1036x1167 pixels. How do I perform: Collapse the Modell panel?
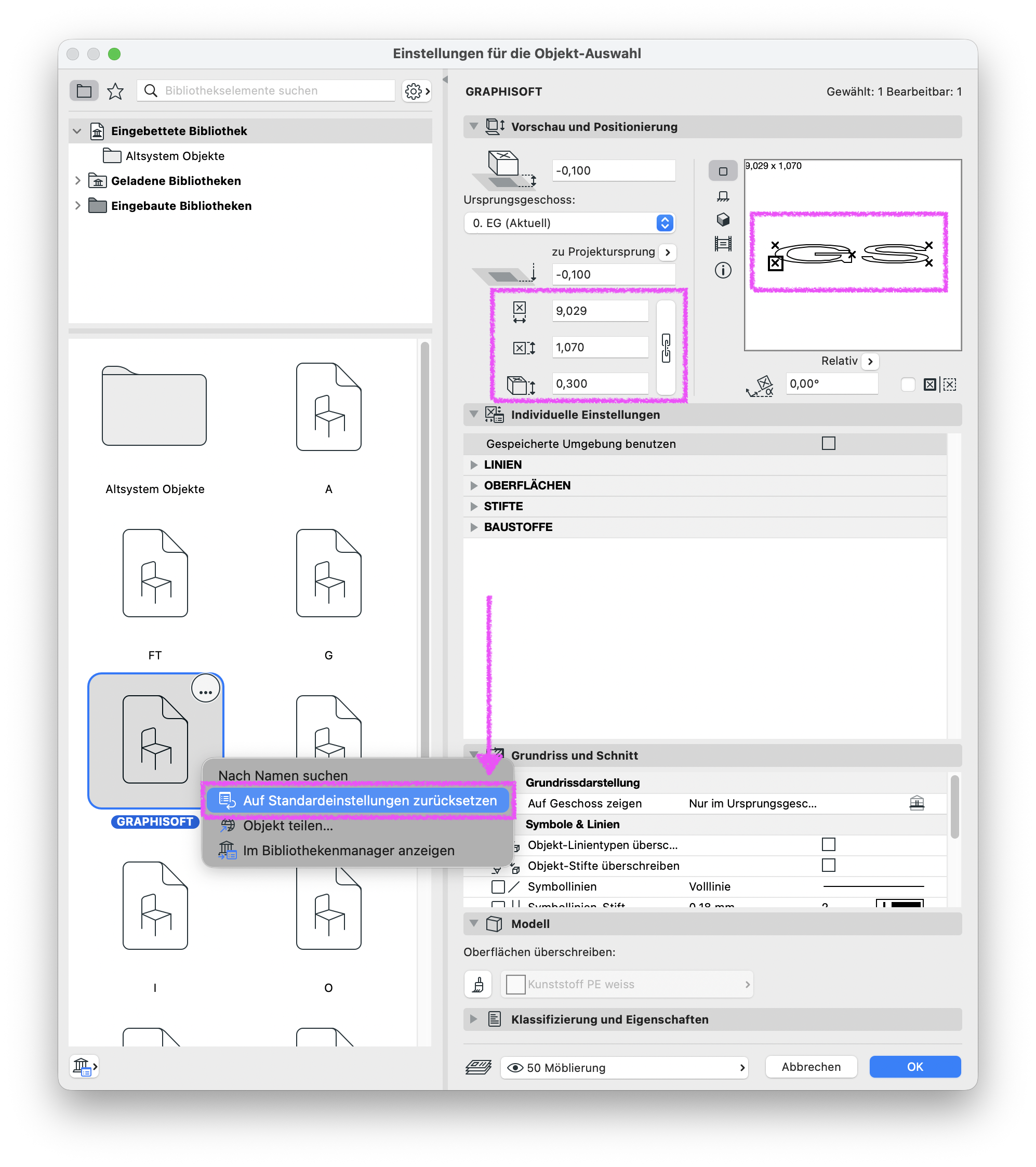473,924
